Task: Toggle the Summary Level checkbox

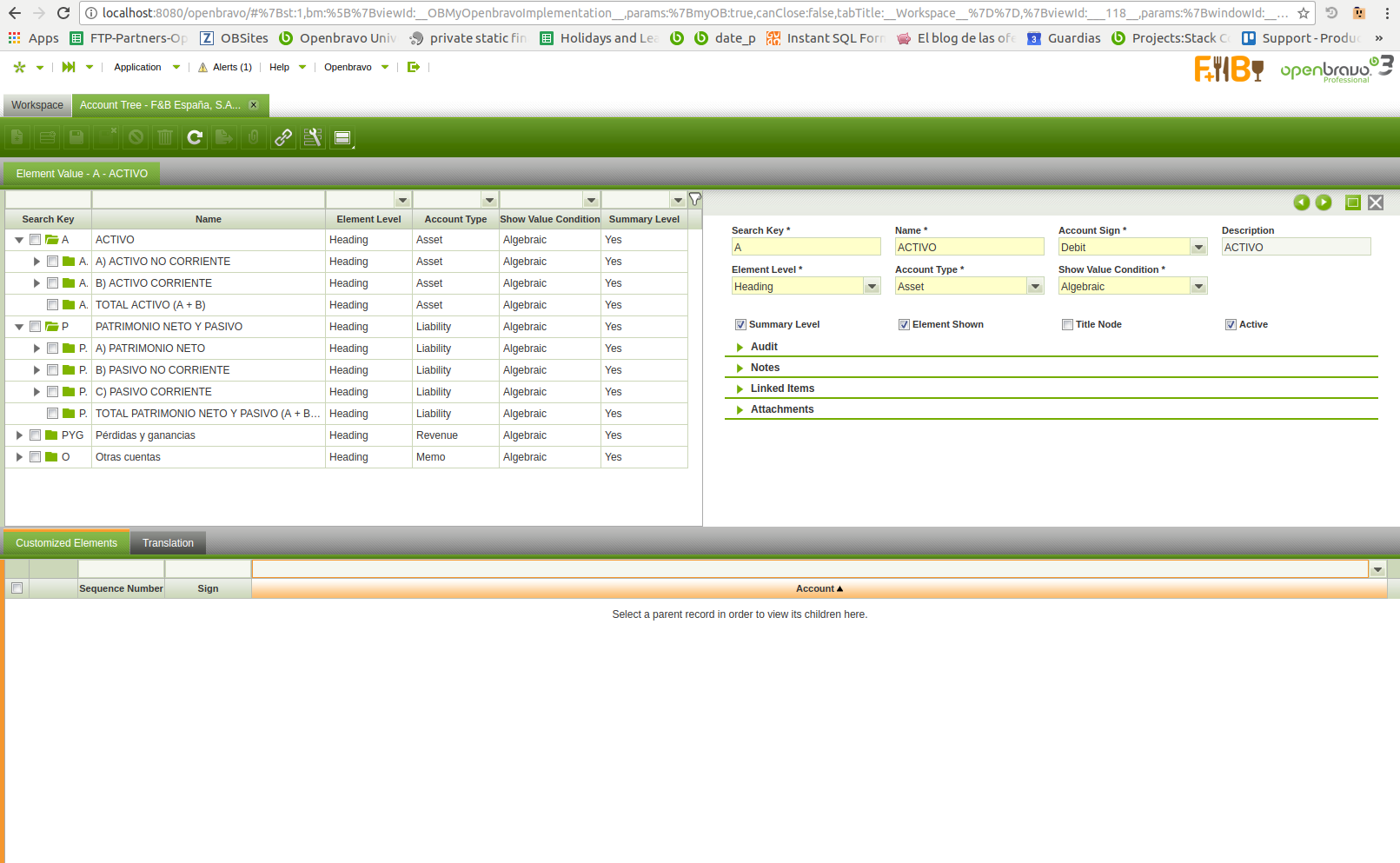Action: coord(740,324)
